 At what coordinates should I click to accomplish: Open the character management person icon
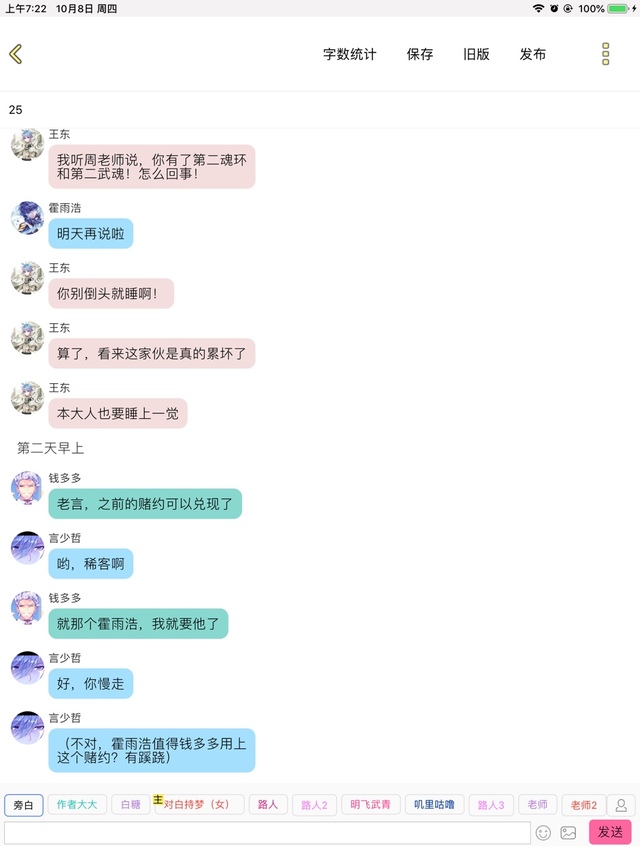click(621, 805)
